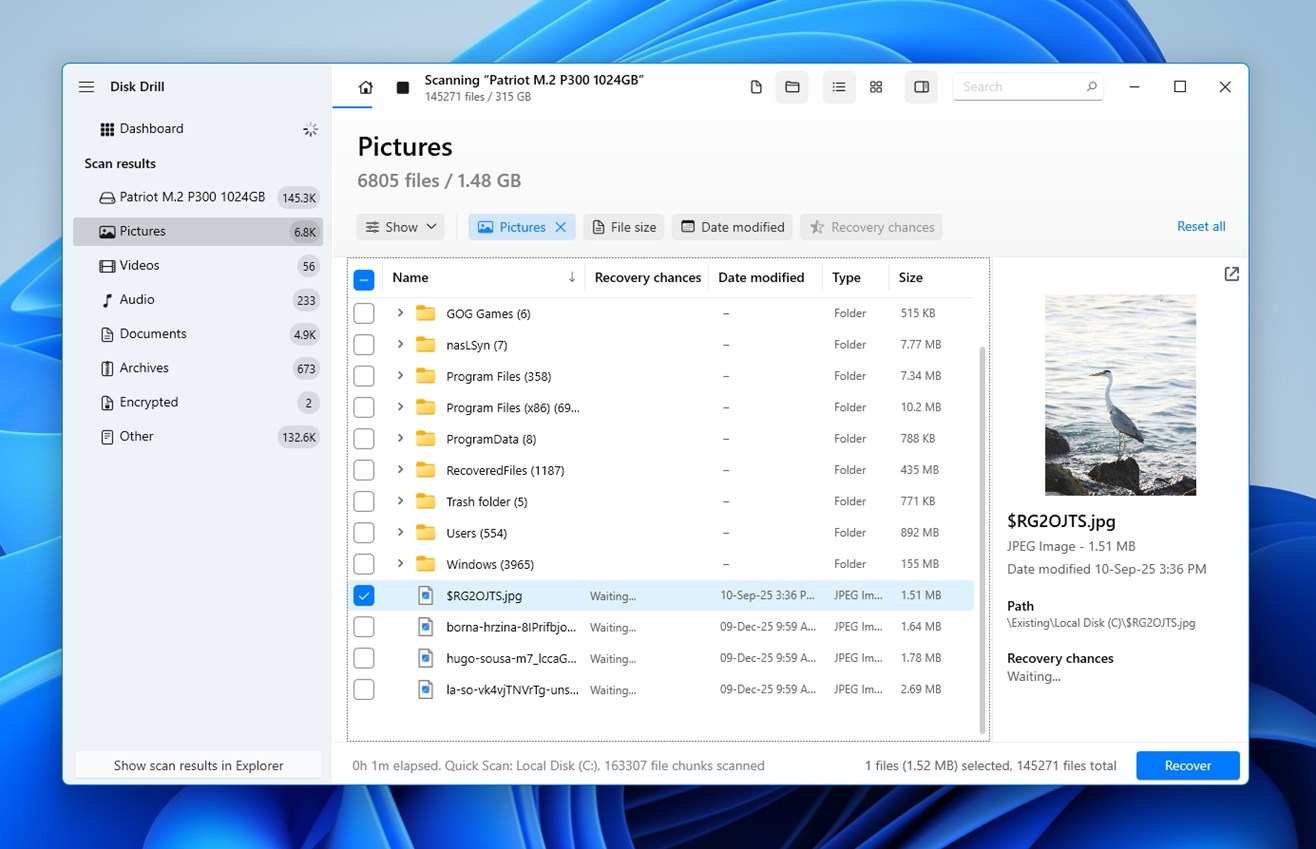Toggle the preview panel icon
The image size is (1316, 849).
coord(922,87)
